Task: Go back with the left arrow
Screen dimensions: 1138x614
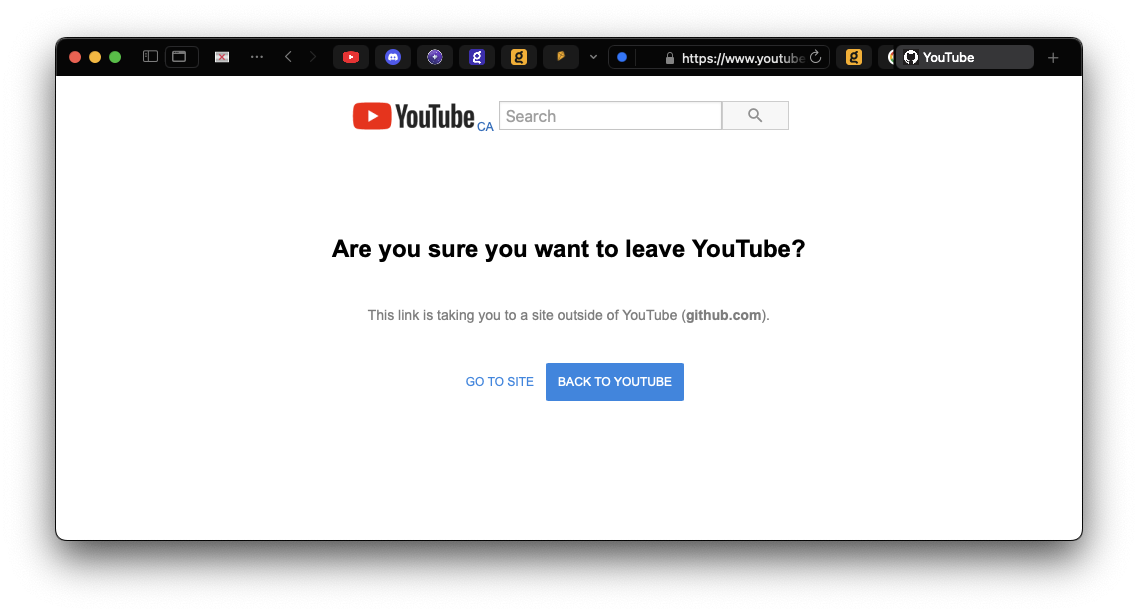Action: coord(288,57)
